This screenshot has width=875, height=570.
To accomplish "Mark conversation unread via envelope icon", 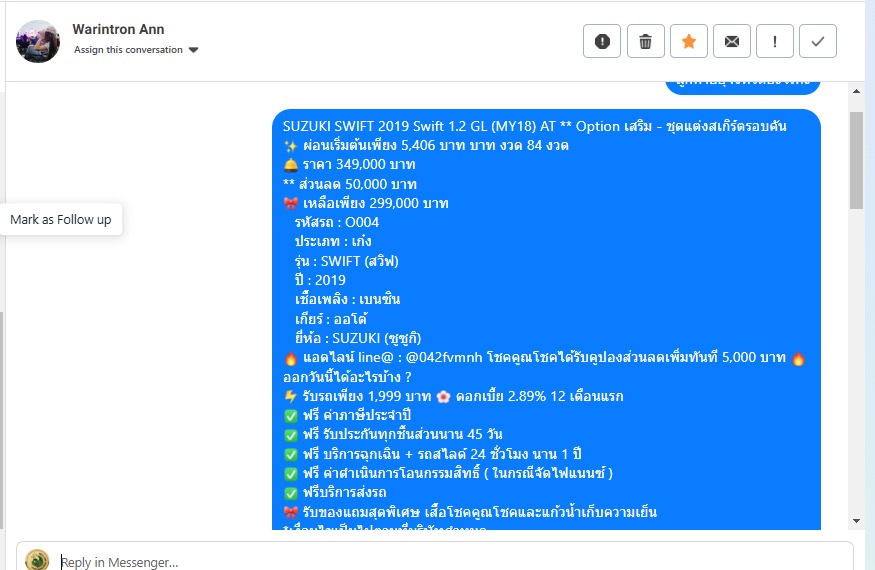I will pyautogui.click(x=732, y=41).
